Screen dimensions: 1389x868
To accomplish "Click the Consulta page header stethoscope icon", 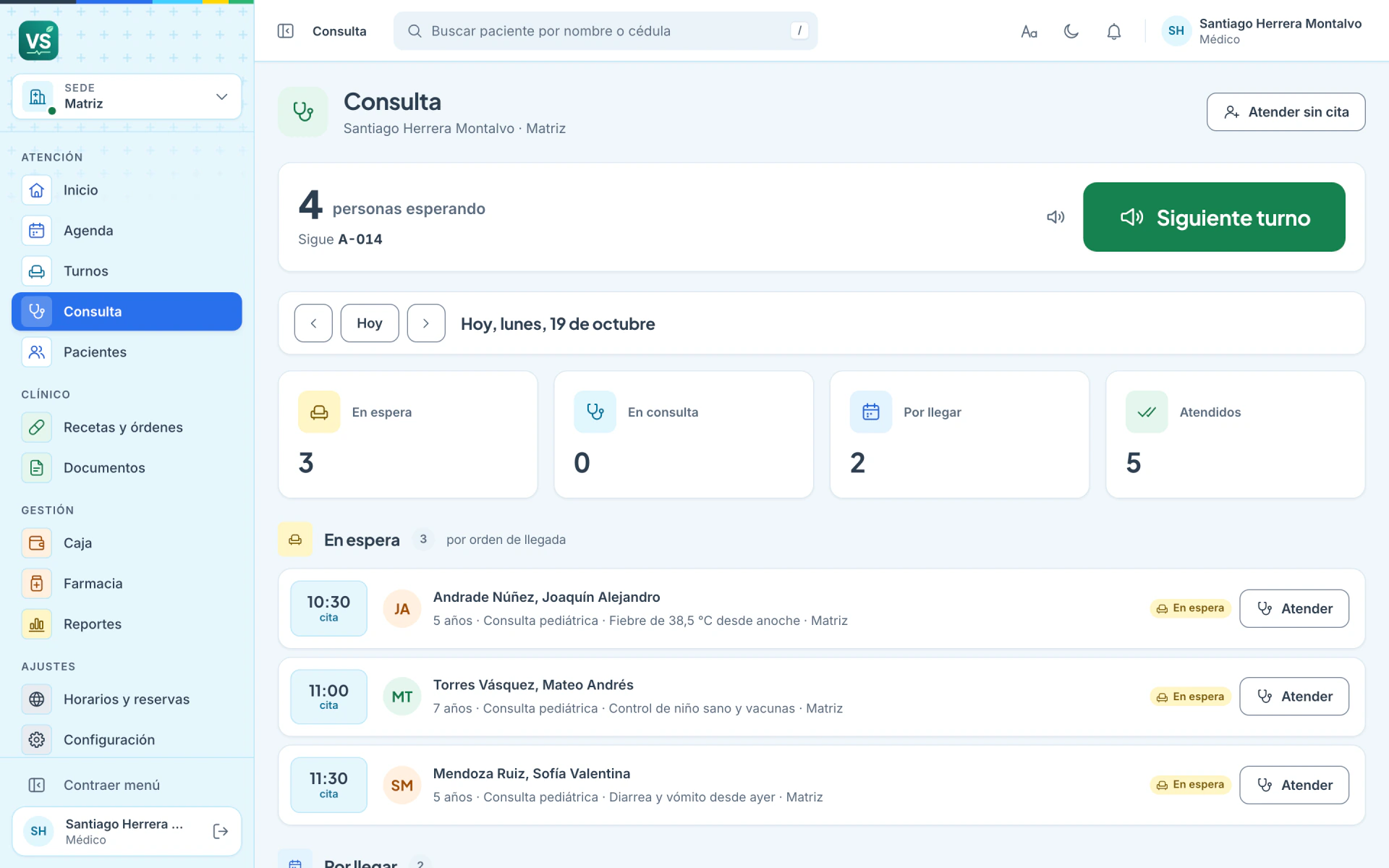I will [303, 112].
